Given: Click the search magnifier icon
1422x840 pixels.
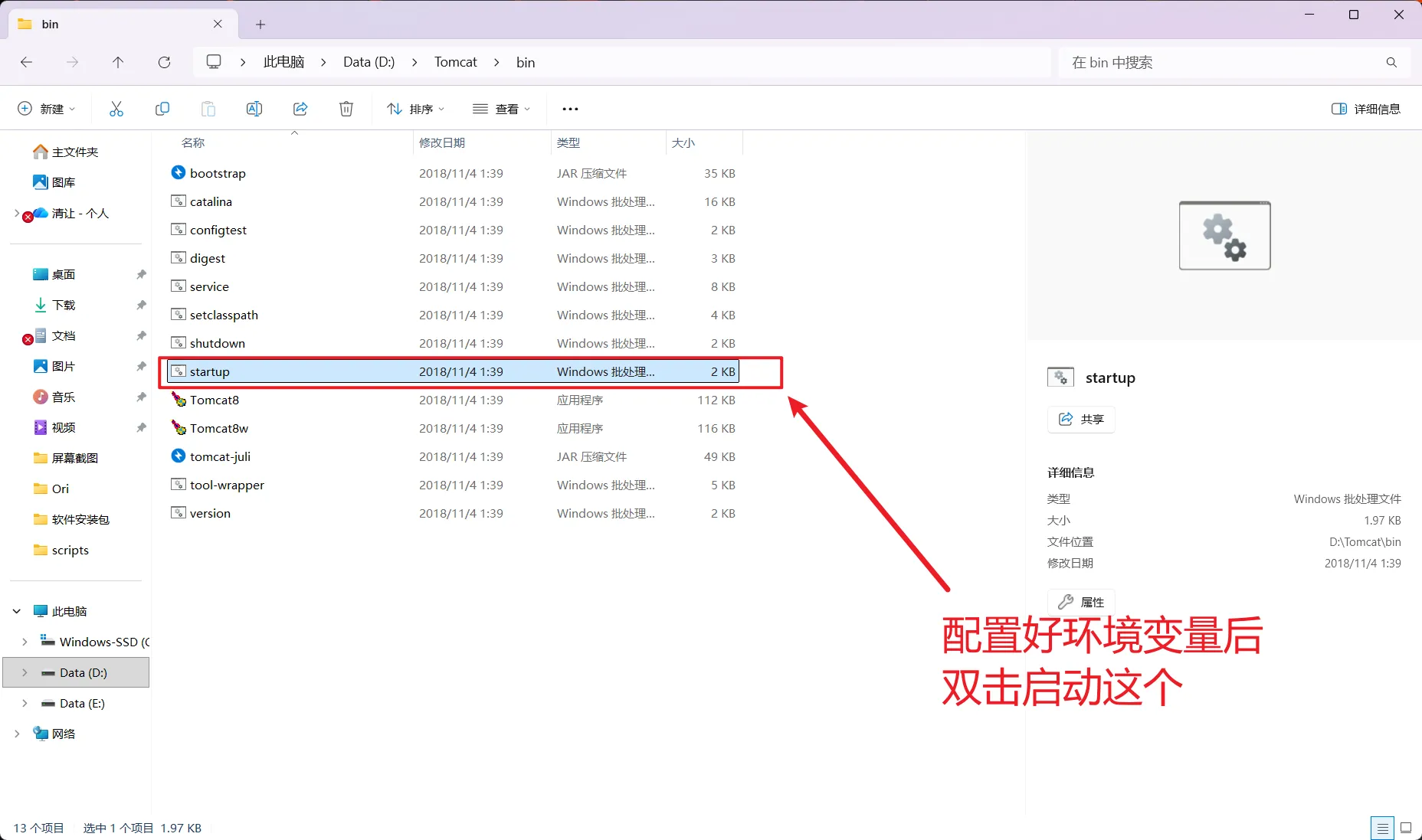Looking at the screenshot, I should 1391,63.
